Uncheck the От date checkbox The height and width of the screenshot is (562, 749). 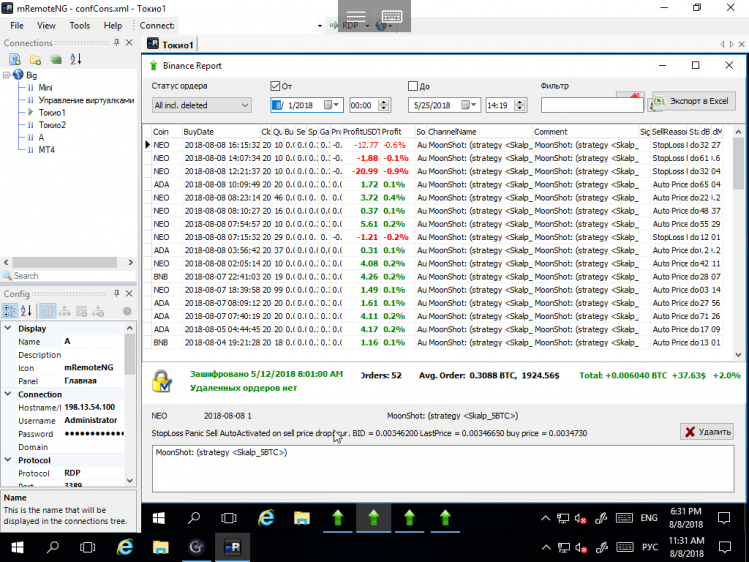click(275, 86)
